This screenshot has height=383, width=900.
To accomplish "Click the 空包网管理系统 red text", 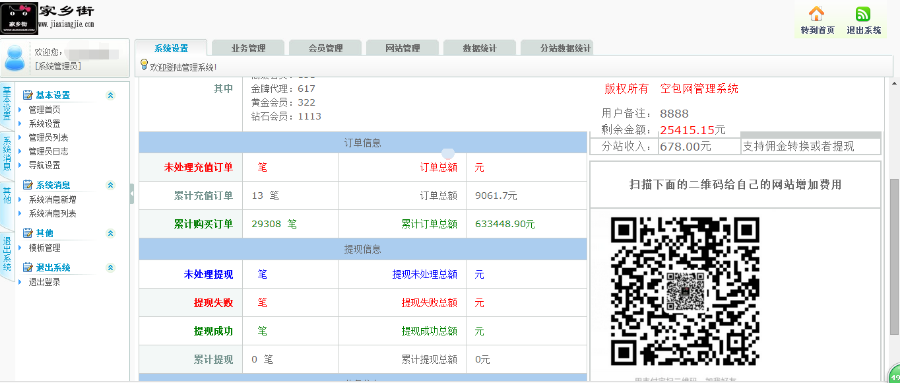I will [x=699, y=88].
